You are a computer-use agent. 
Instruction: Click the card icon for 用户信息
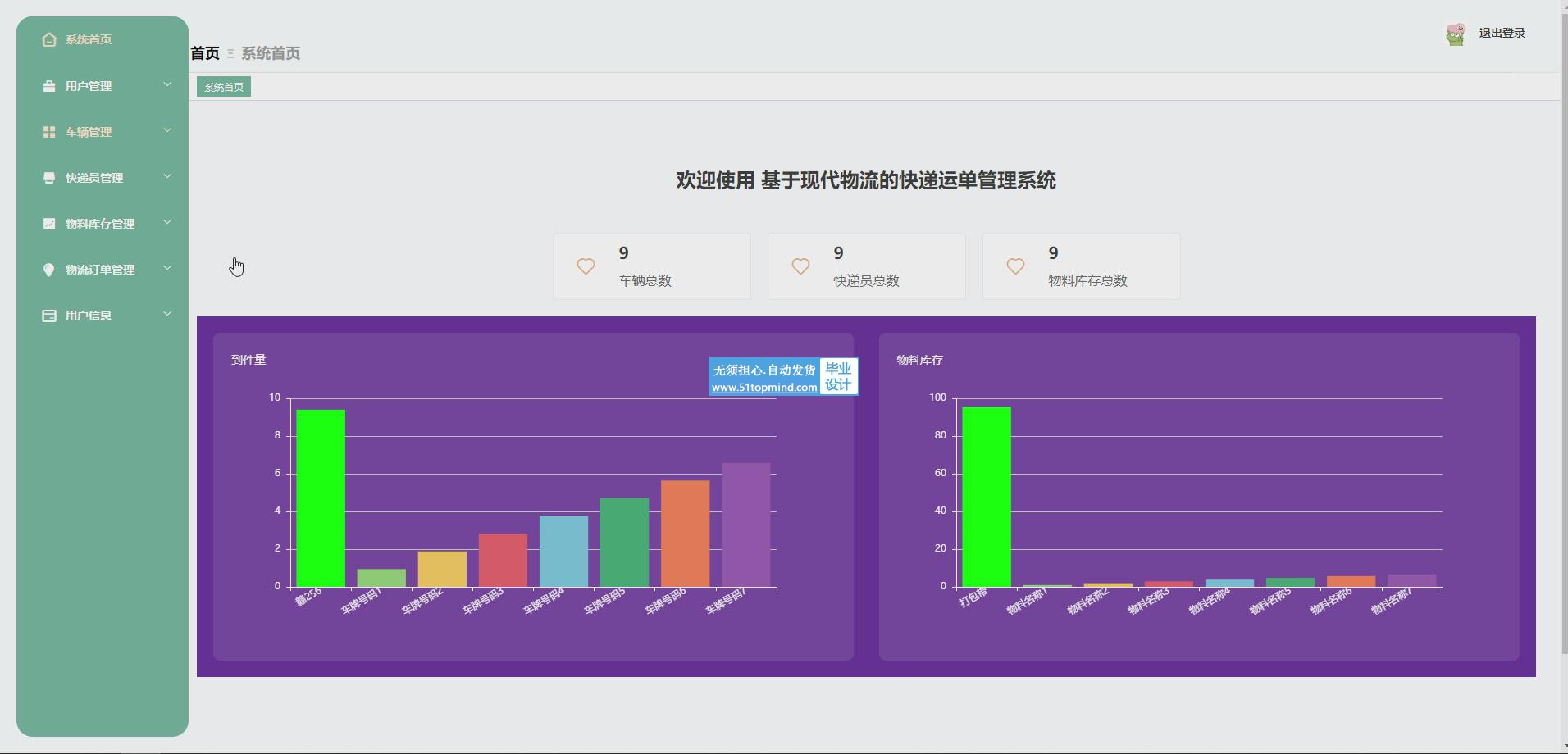pos(49,316)
